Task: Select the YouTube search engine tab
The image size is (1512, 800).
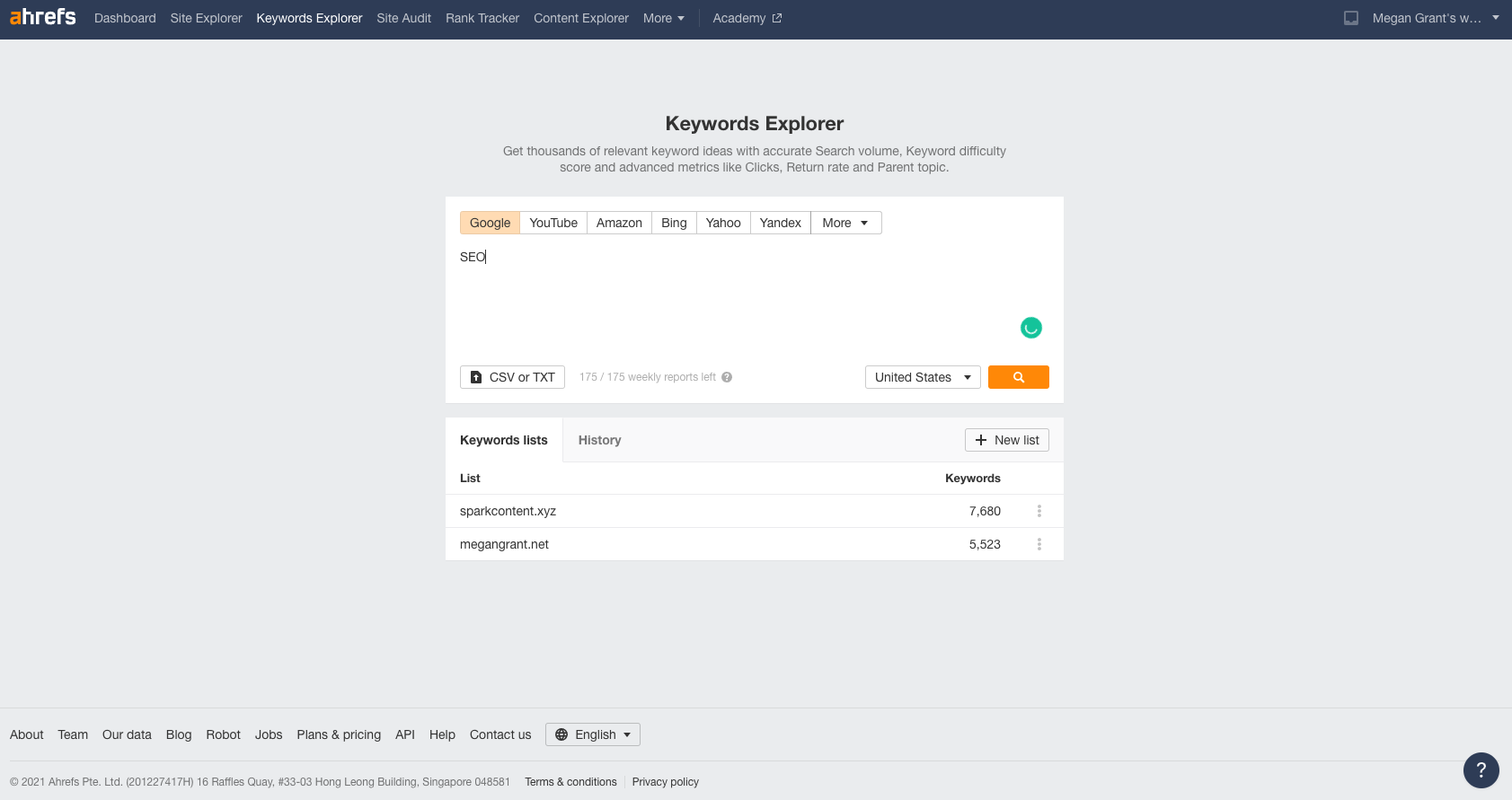Action: (553, 223)
